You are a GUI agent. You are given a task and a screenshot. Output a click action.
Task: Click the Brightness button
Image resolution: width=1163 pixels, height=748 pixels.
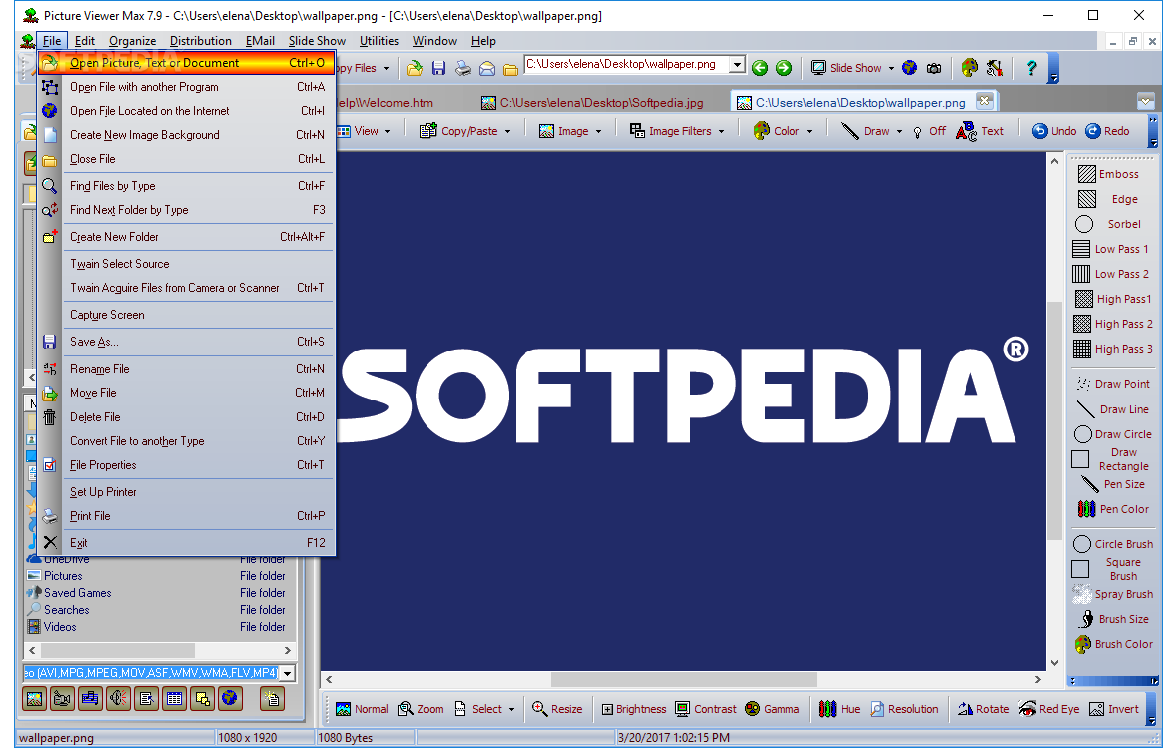pos(633,709)
